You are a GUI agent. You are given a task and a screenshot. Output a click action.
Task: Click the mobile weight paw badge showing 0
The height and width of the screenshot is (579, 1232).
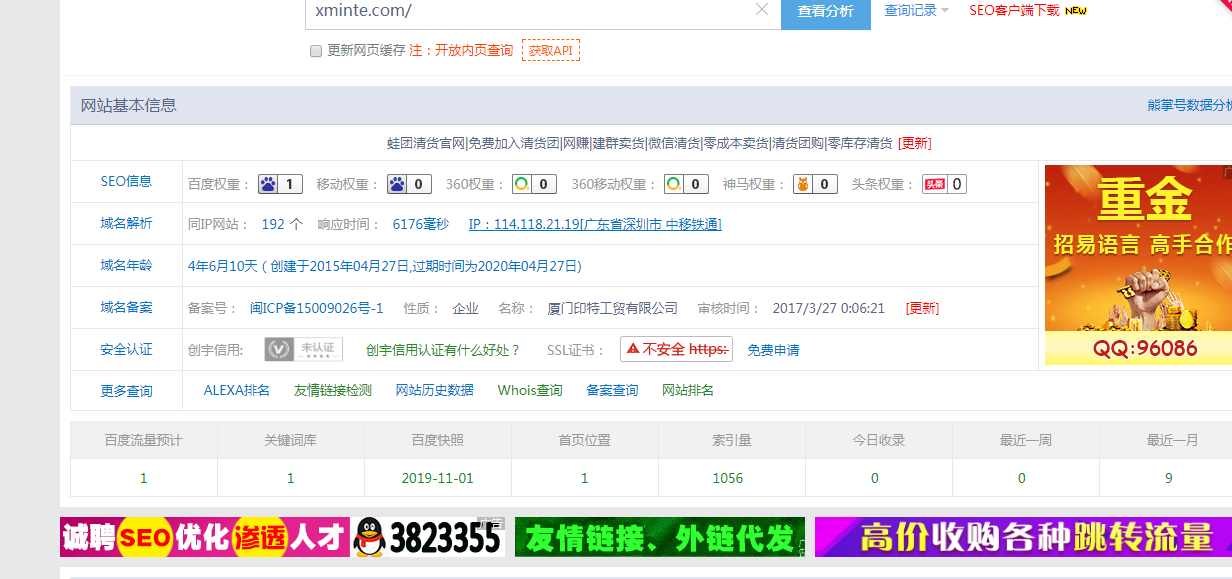point(409,184)
